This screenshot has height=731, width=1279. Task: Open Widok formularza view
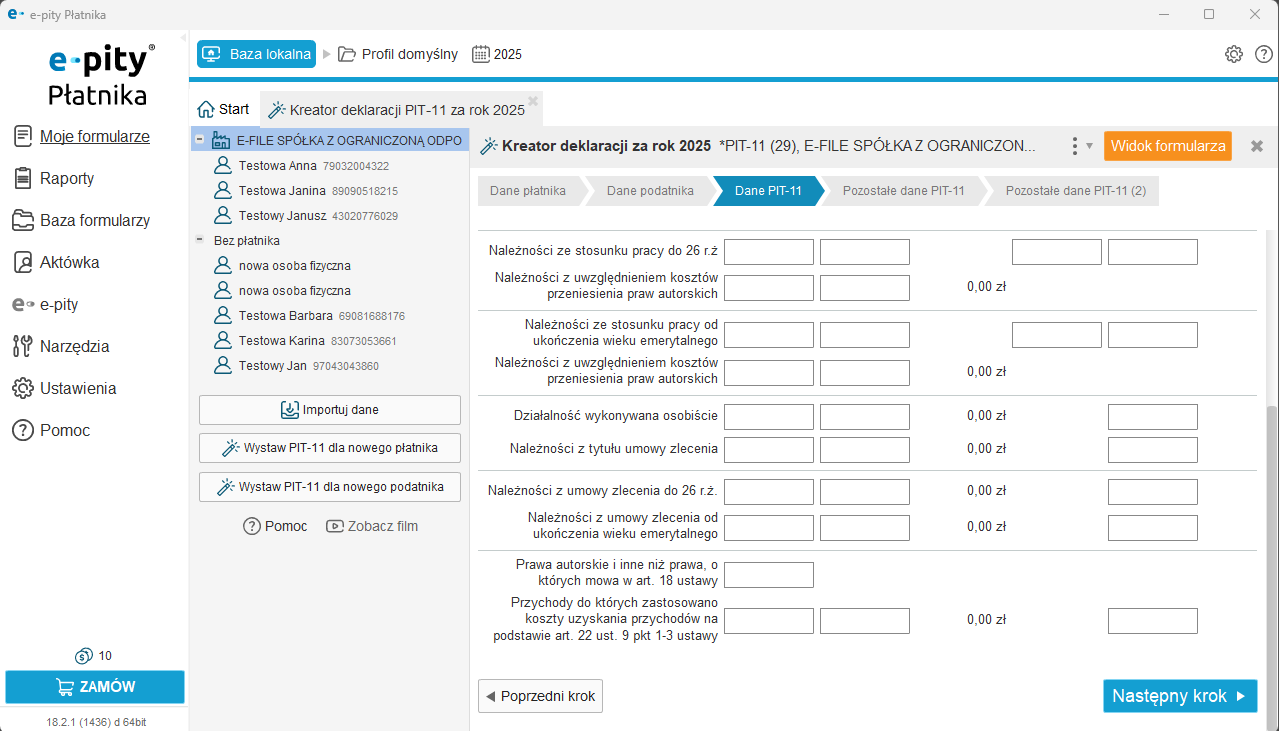pos(1167,146)
